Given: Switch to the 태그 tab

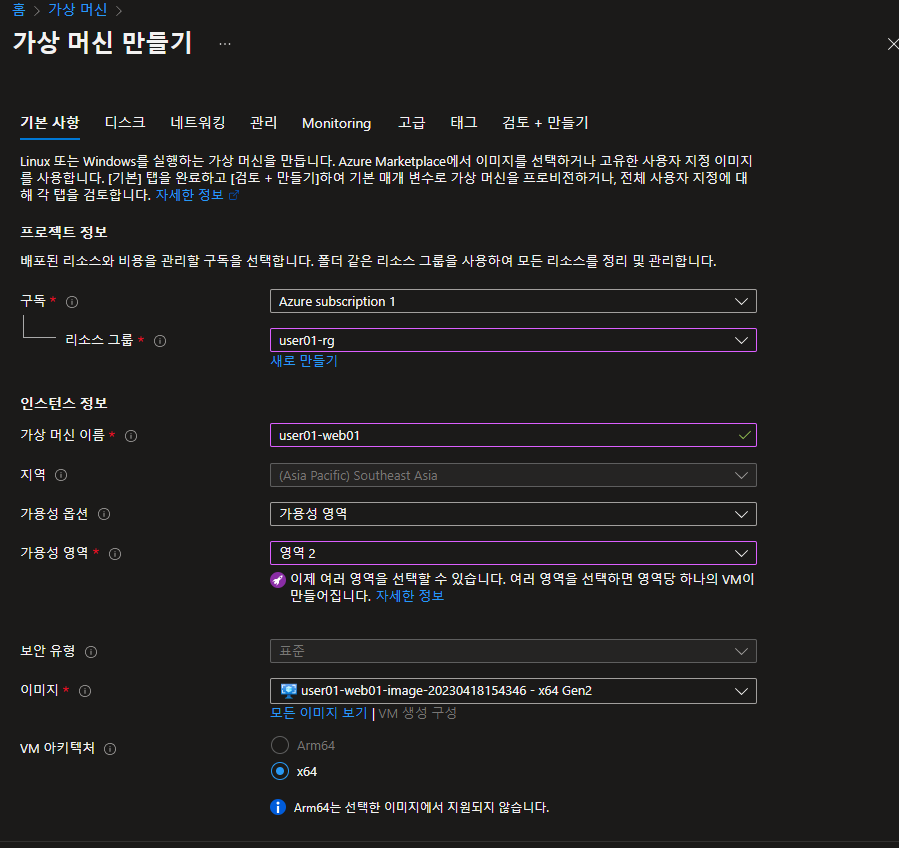Looking at the screenshot, I should click(464, 123).
